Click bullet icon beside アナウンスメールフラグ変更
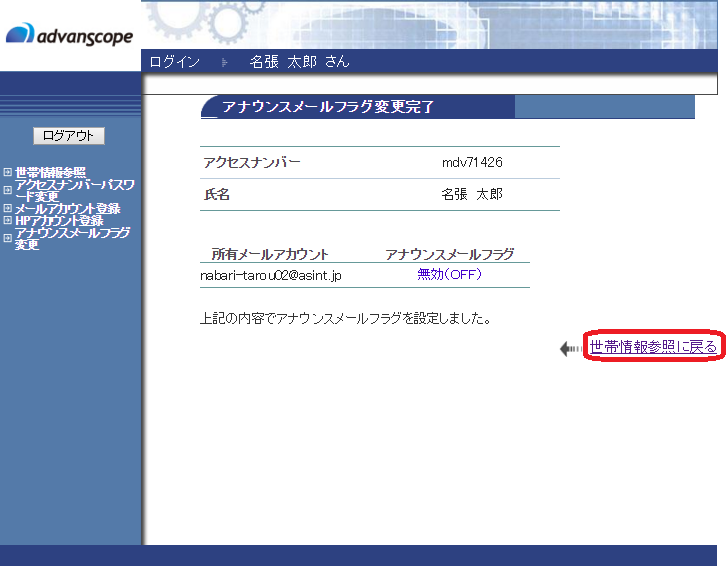 tap(7, 238)
